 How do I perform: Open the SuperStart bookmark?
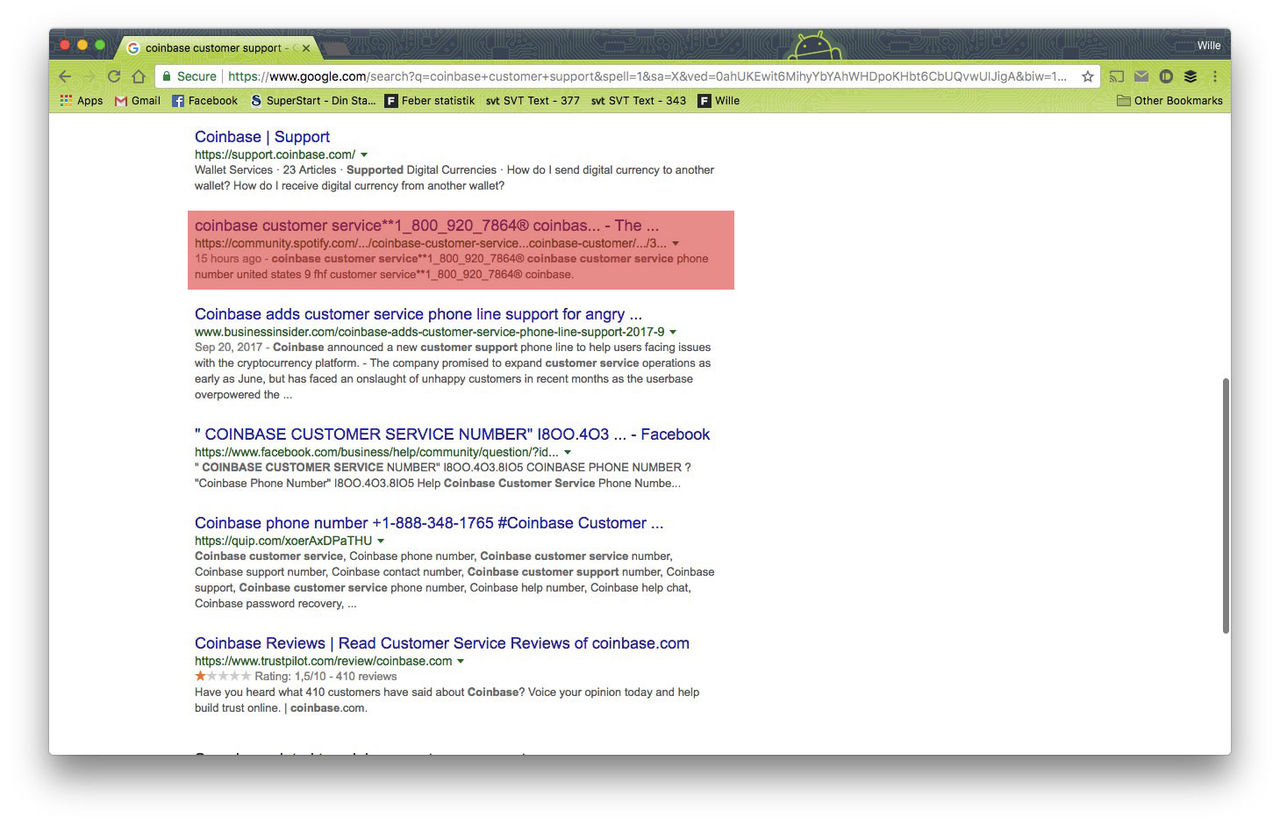pyautogui.click(x=313, y=101)
